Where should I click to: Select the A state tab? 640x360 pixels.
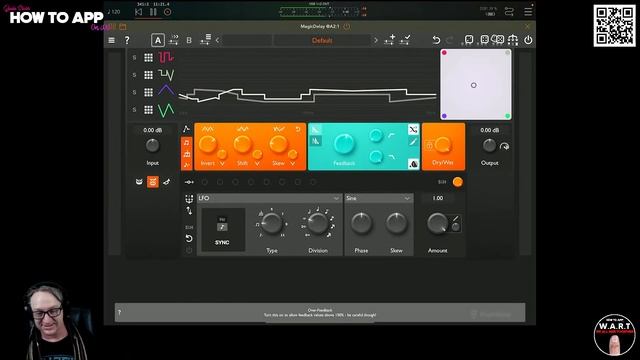click(x=158, y=40)
